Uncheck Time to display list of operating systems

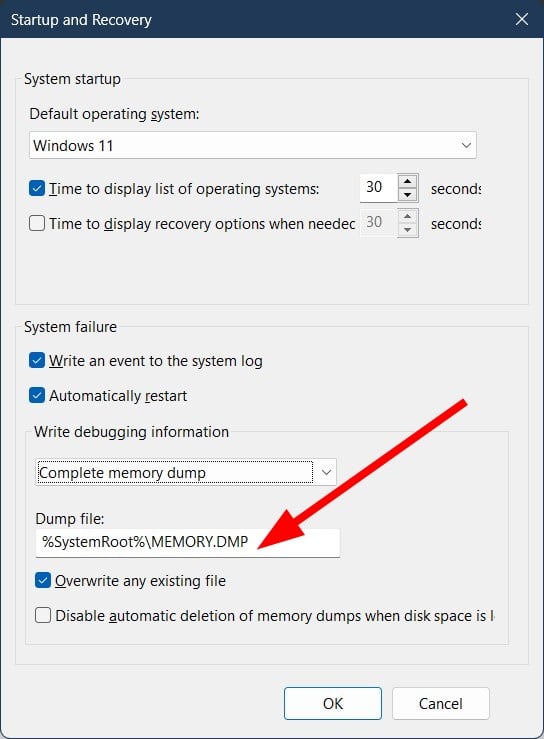(37, 188)
